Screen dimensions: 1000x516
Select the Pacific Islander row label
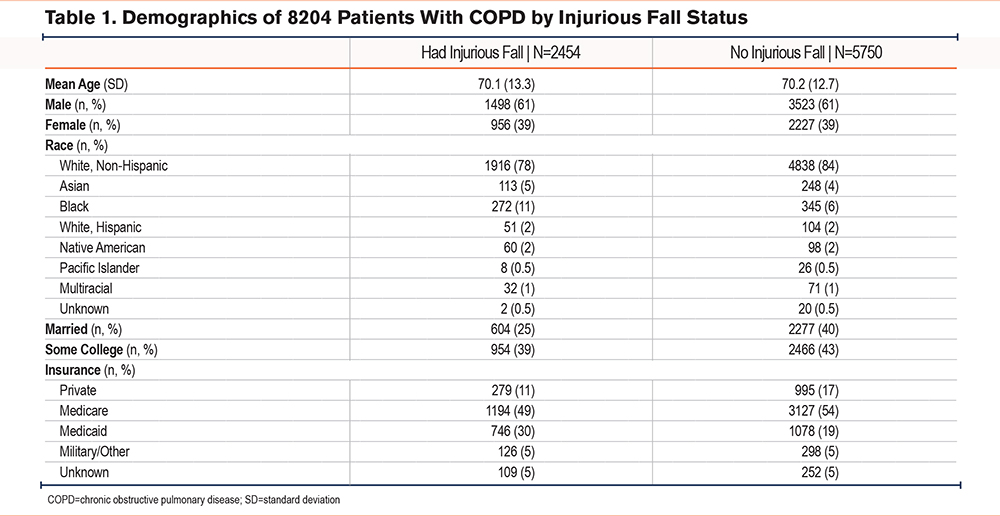[x=99, y=268]
